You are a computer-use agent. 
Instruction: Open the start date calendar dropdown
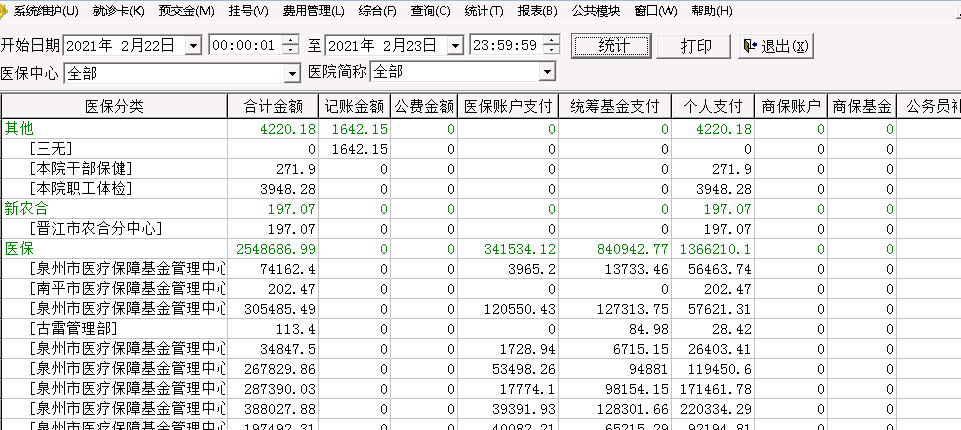tap(194, 45)
